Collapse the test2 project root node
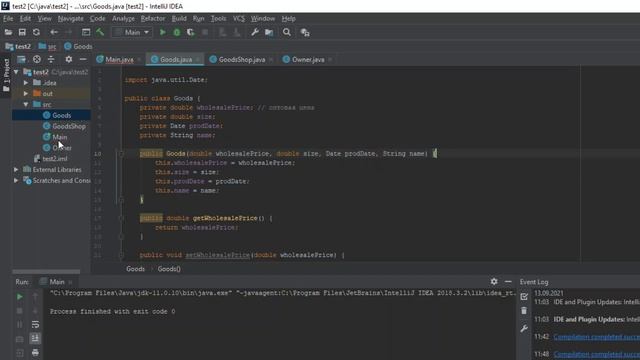Image resolution: width=640 pixels, height=360 pixels. click(x=16, y=72)
